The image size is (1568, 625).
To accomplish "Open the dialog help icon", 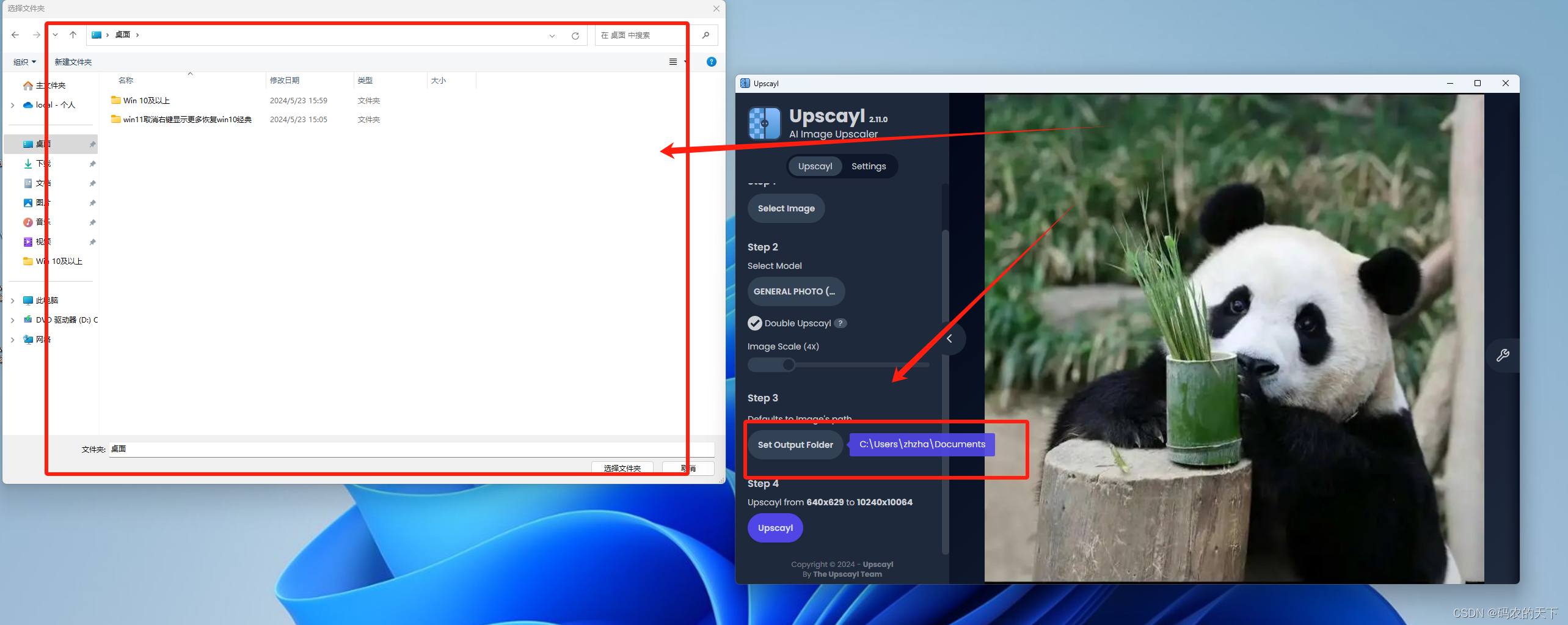I will [x=712, y=62].
